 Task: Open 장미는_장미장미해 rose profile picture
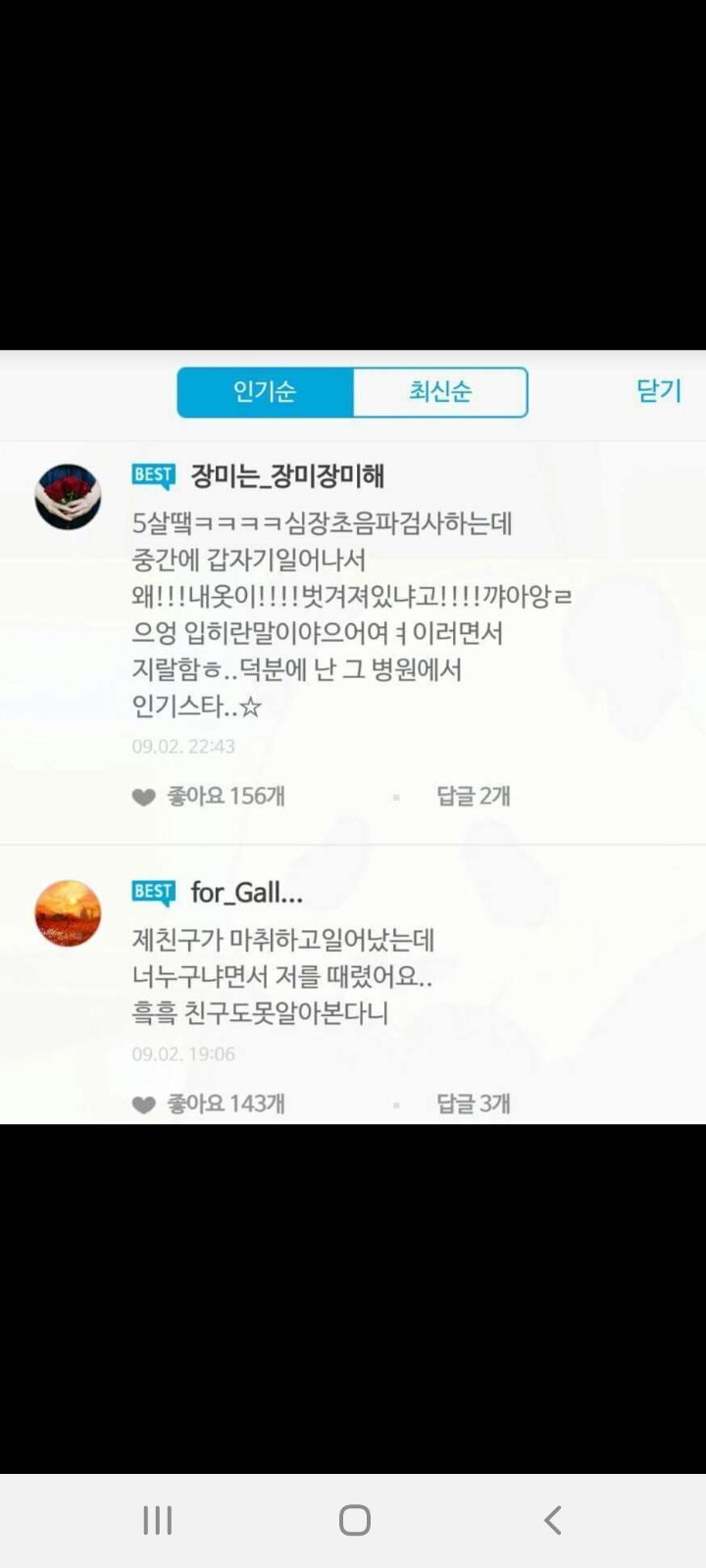(x=68, y=497)
